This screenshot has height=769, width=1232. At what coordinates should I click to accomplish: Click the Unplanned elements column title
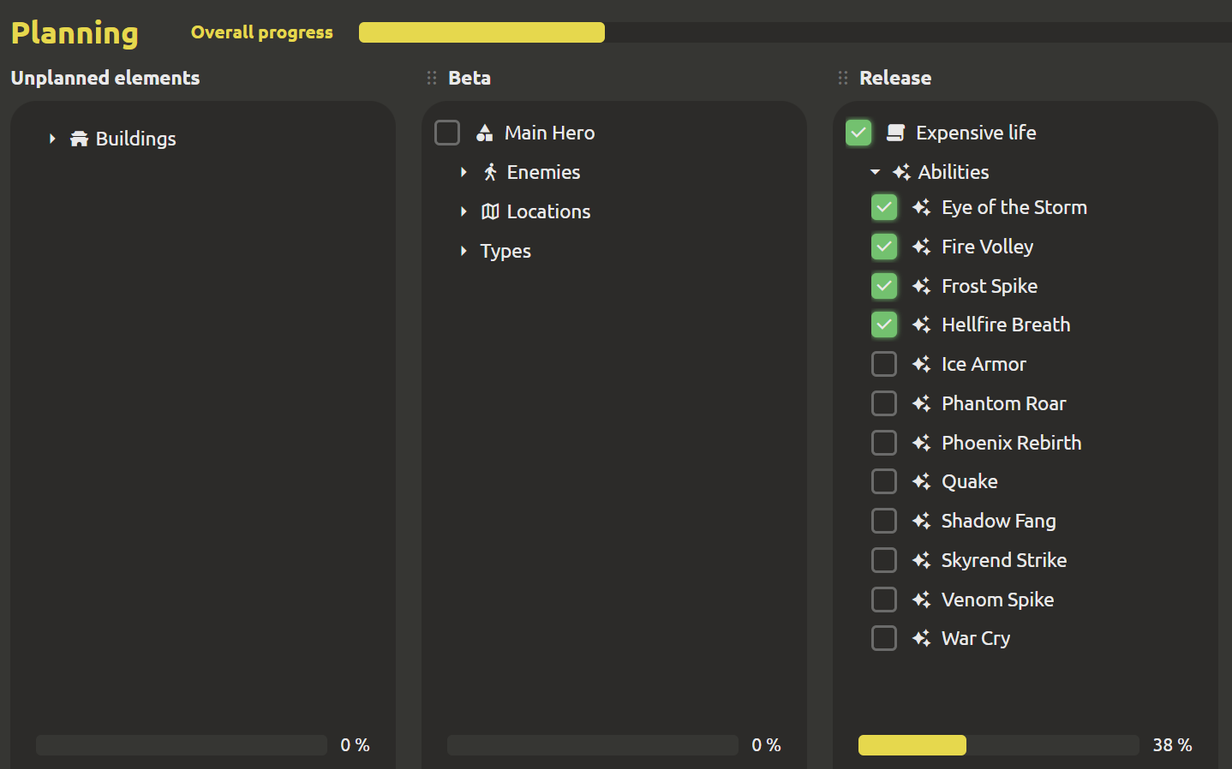pos(105,78)
